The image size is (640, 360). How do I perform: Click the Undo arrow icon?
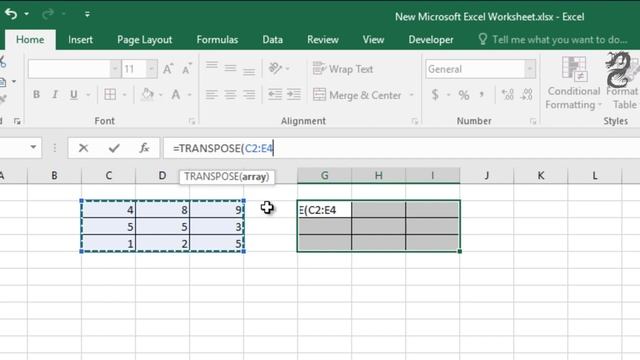click(11, 14)
